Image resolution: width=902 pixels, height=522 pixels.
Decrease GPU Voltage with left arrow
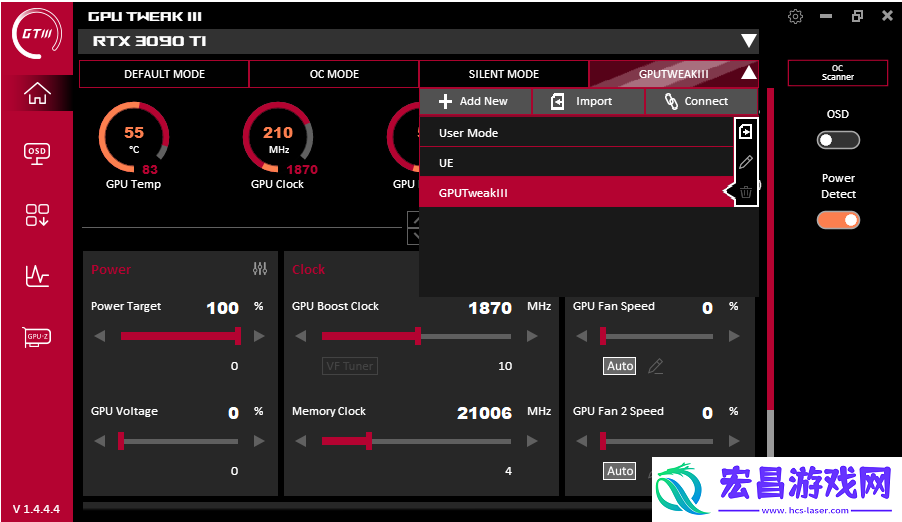pyautogui.click(x=100, y=441)
